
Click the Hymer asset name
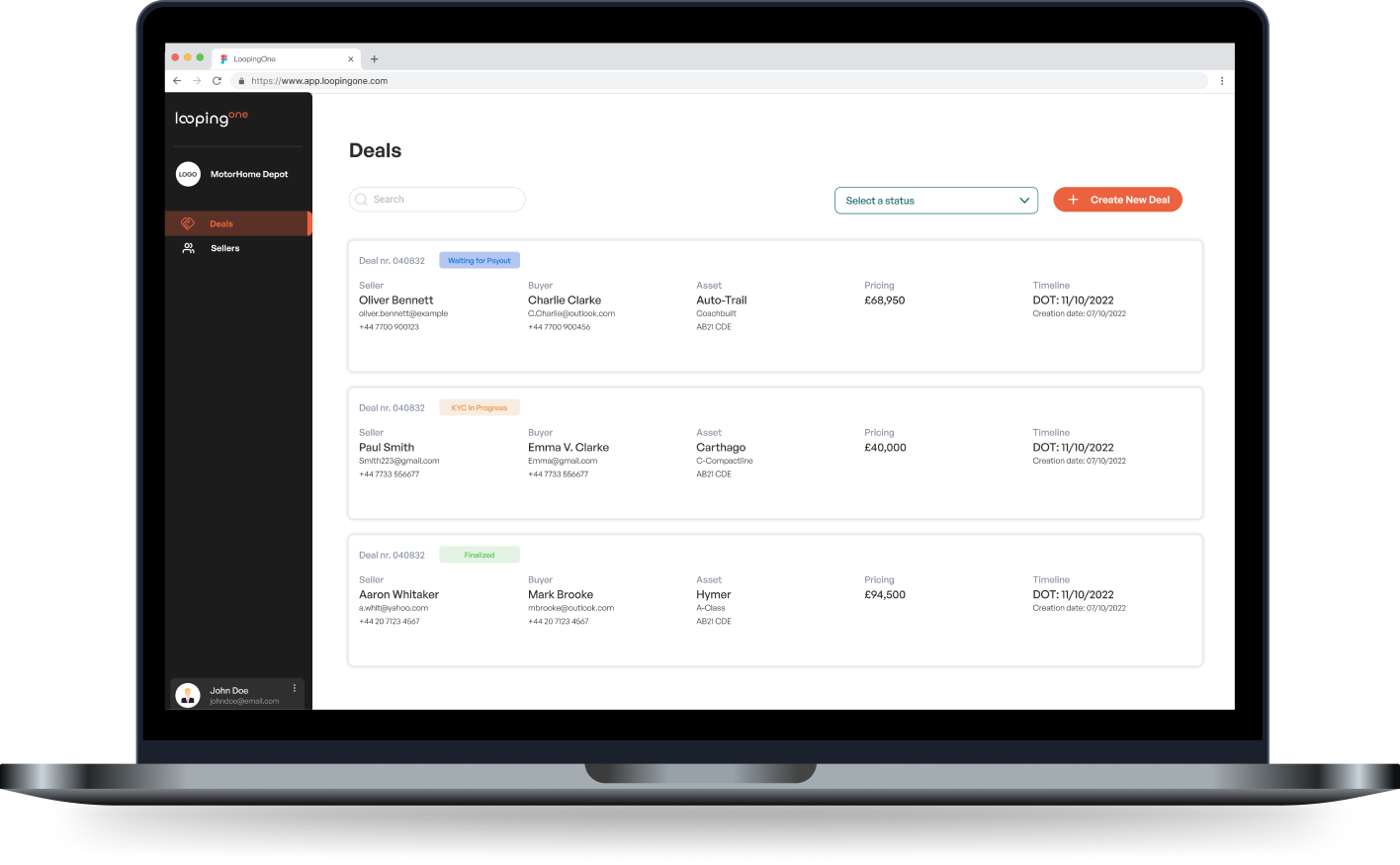714,595
